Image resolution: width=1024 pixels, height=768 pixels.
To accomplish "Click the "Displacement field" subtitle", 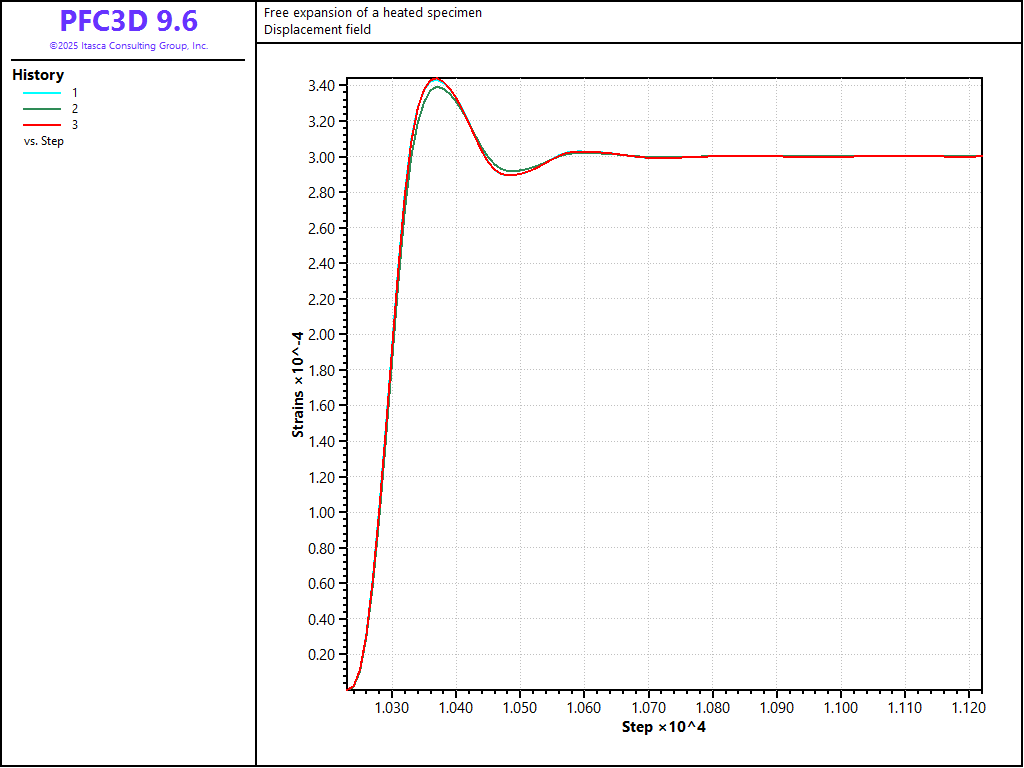I will pos(317,29).
